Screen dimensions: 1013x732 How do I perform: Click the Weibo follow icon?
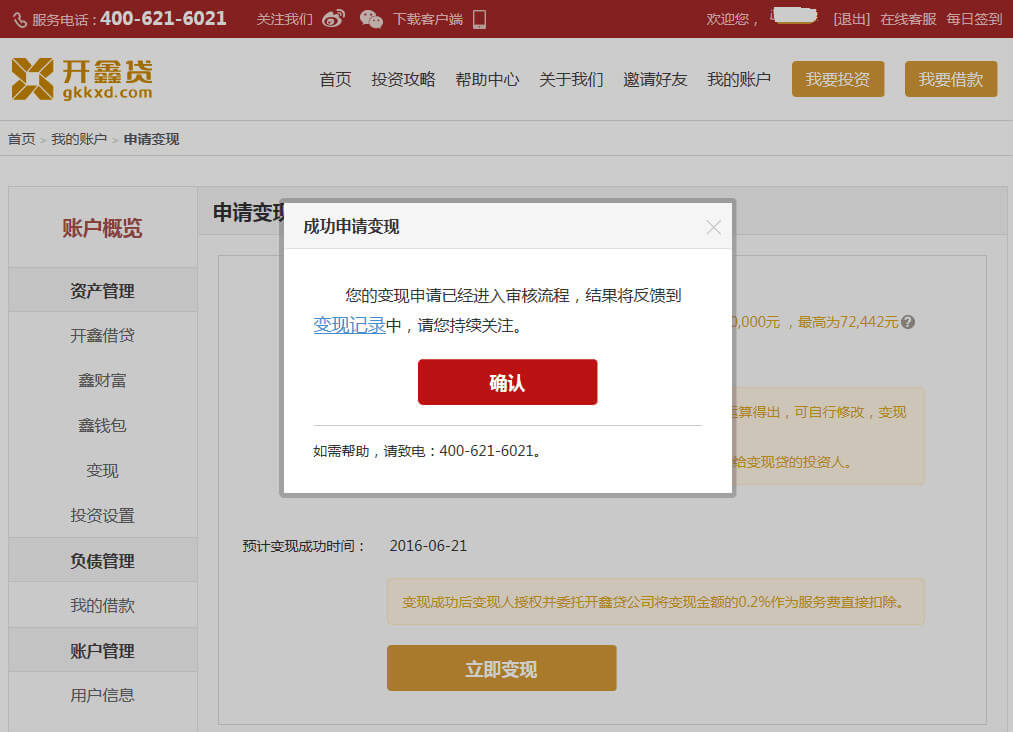click(x=334, y=19)
